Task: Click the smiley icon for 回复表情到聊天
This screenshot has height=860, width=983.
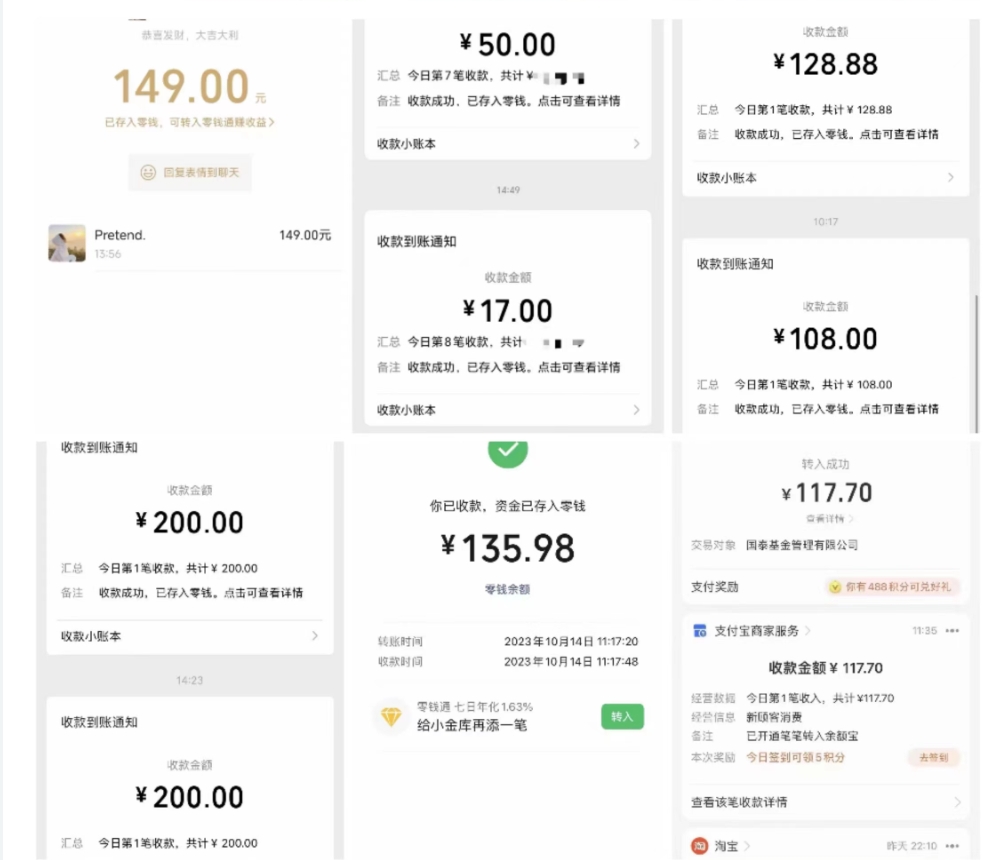Action: [x=148, y=173]
